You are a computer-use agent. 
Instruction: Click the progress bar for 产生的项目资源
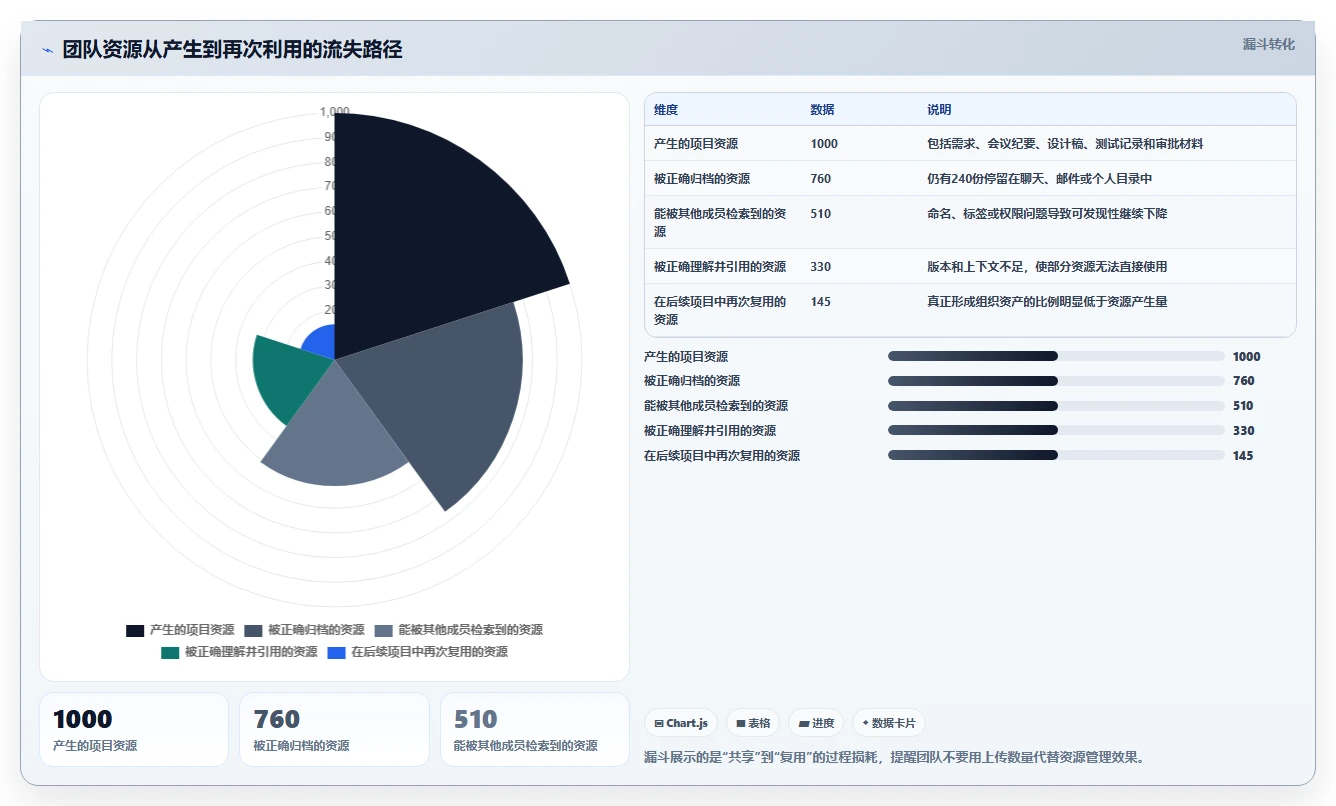click(1056, 356)
